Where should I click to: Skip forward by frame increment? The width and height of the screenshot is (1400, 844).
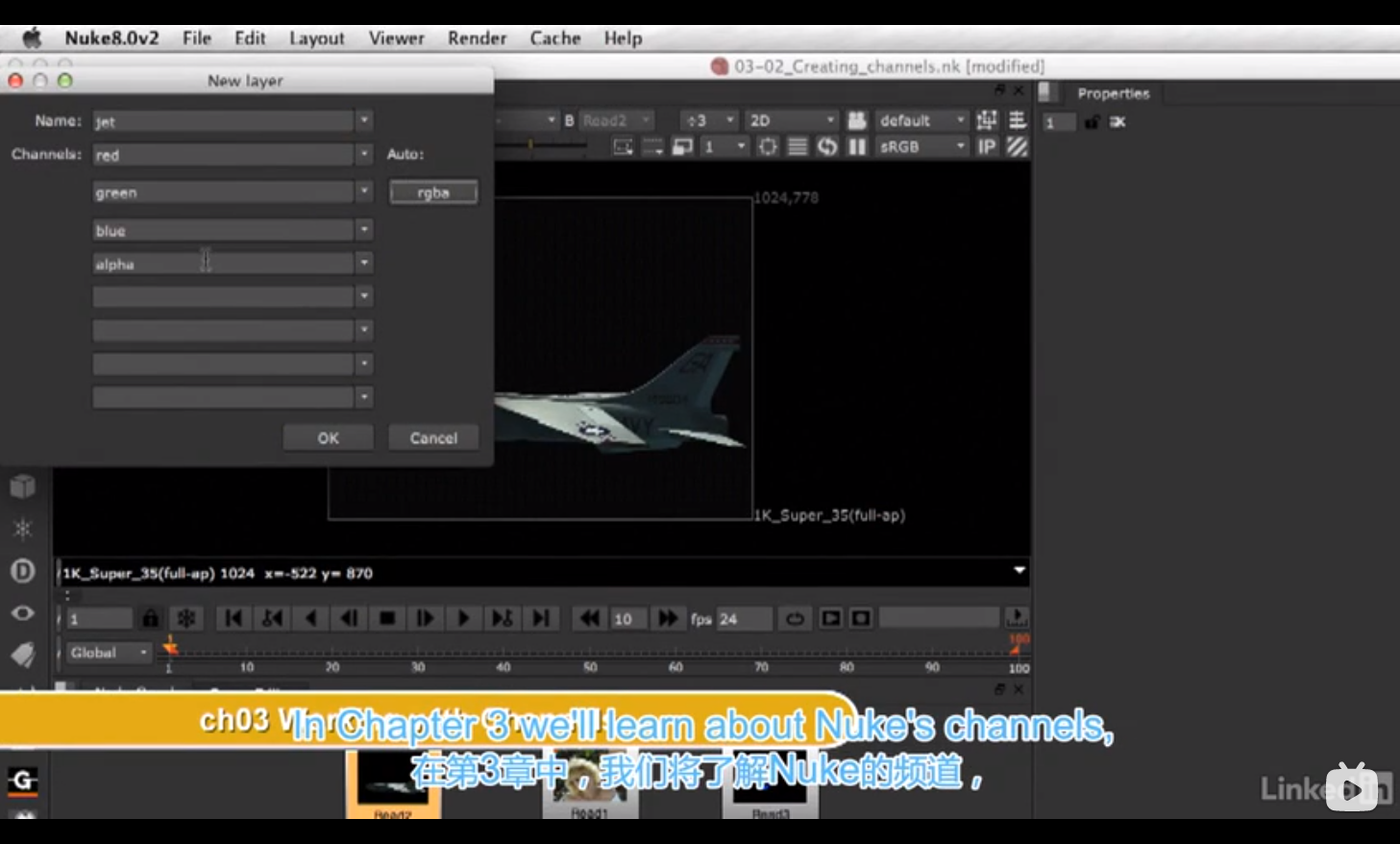coord(667,618)
